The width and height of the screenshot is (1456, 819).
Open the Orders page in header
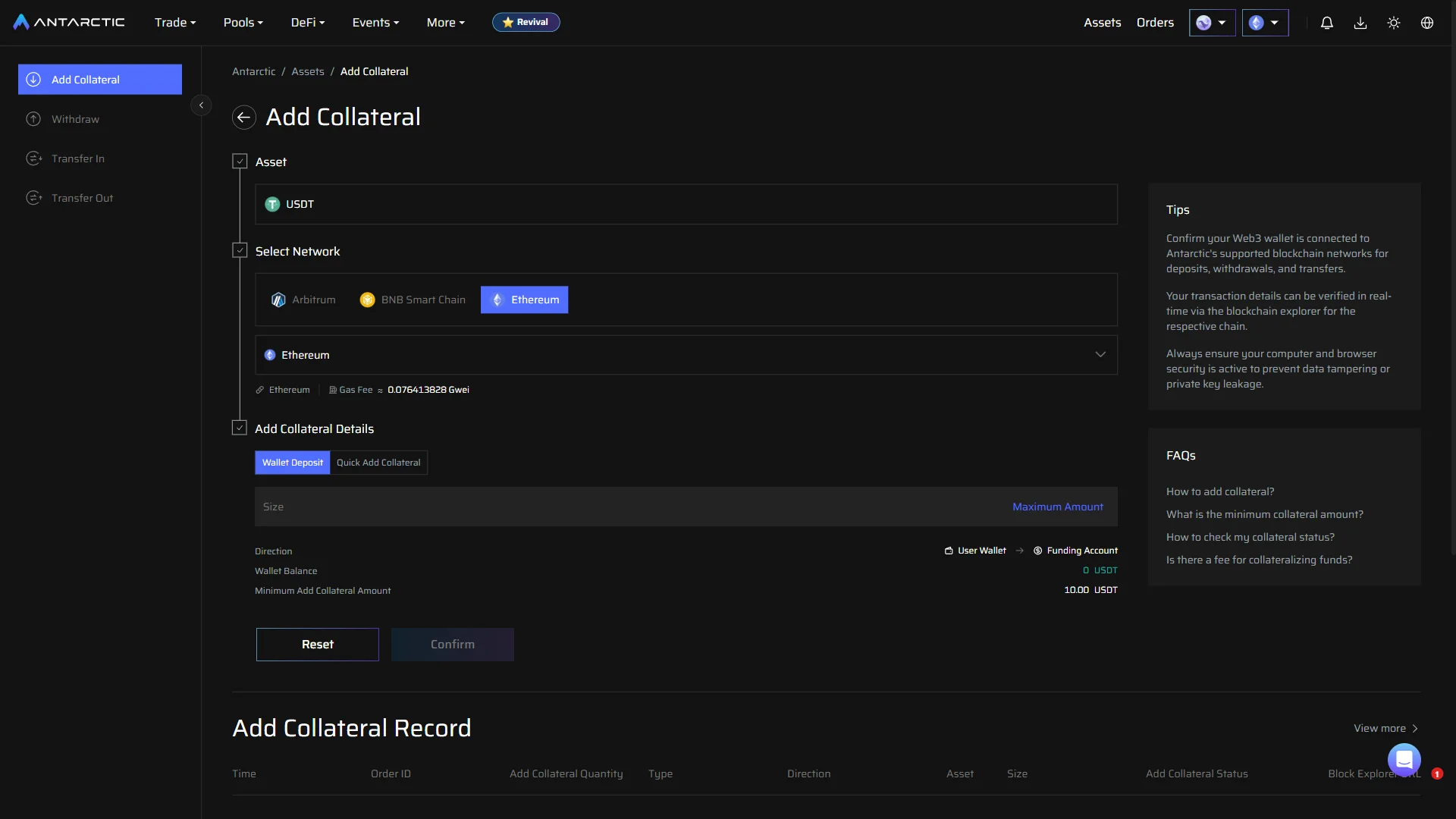(x=1155, y=23)
